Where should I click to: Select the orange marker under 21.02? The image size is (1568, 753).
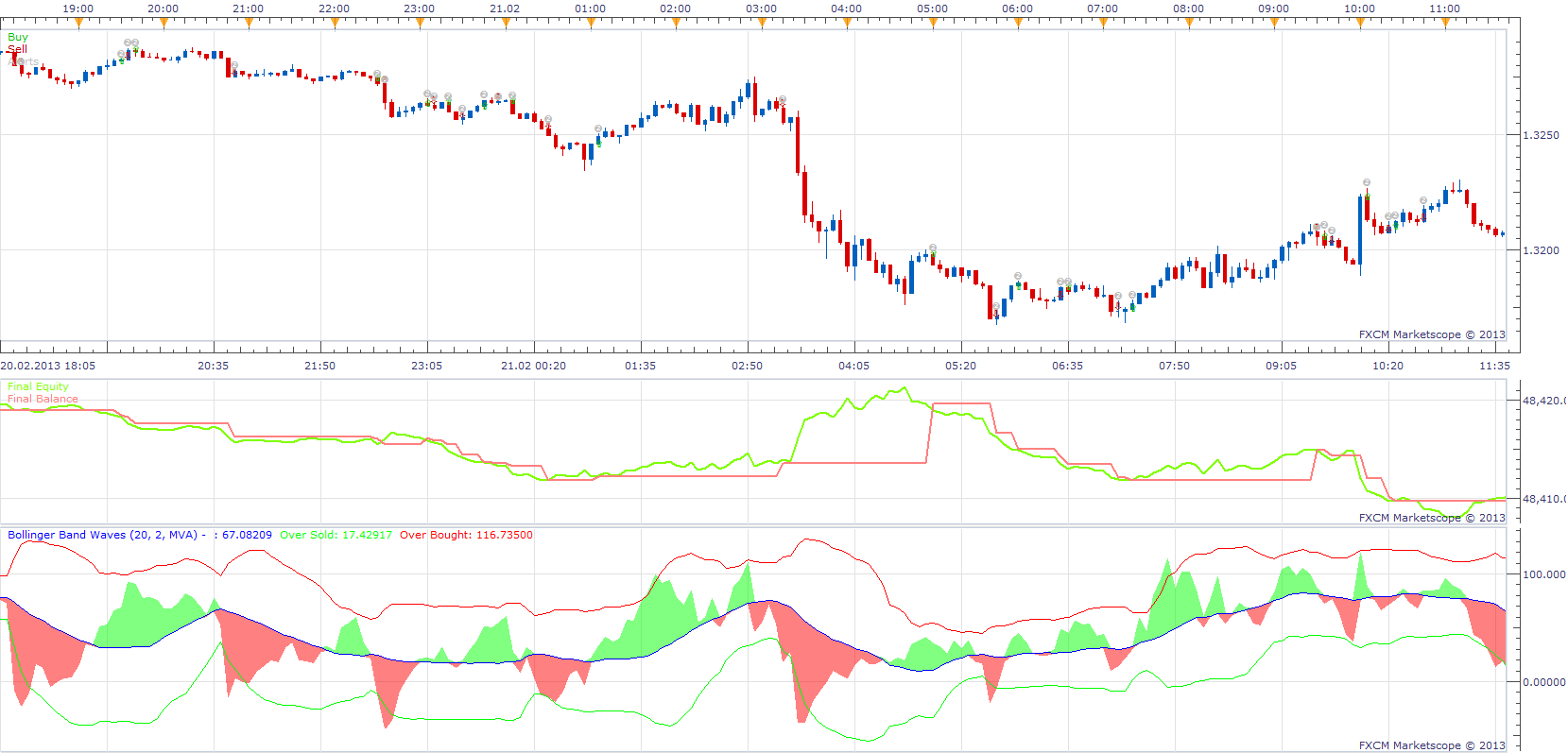(x=506, y=24)
